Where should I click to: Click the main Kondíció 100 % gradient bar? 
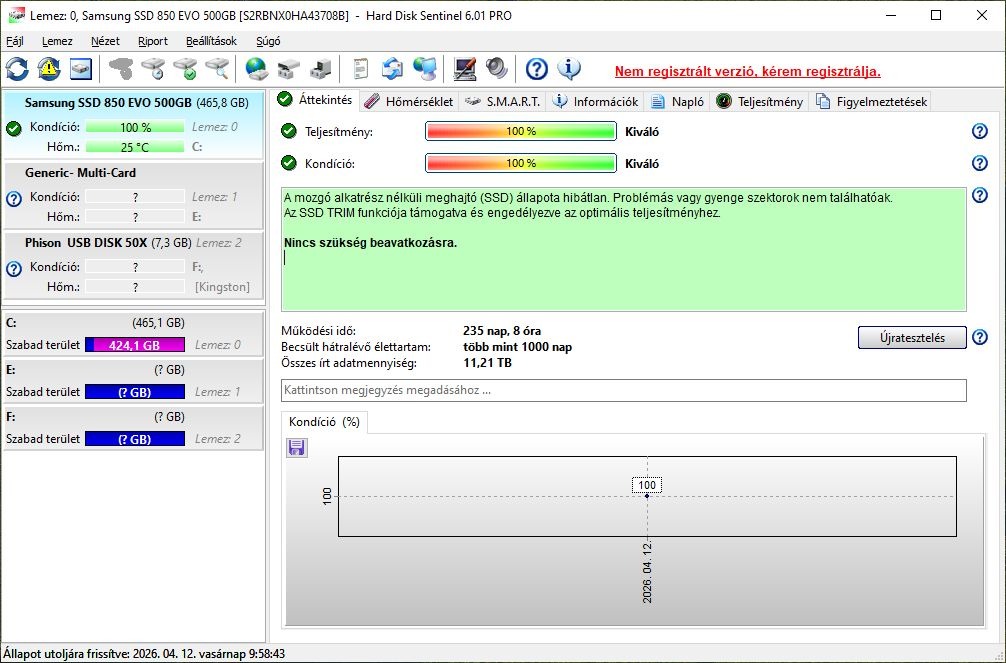click(520, 163)
